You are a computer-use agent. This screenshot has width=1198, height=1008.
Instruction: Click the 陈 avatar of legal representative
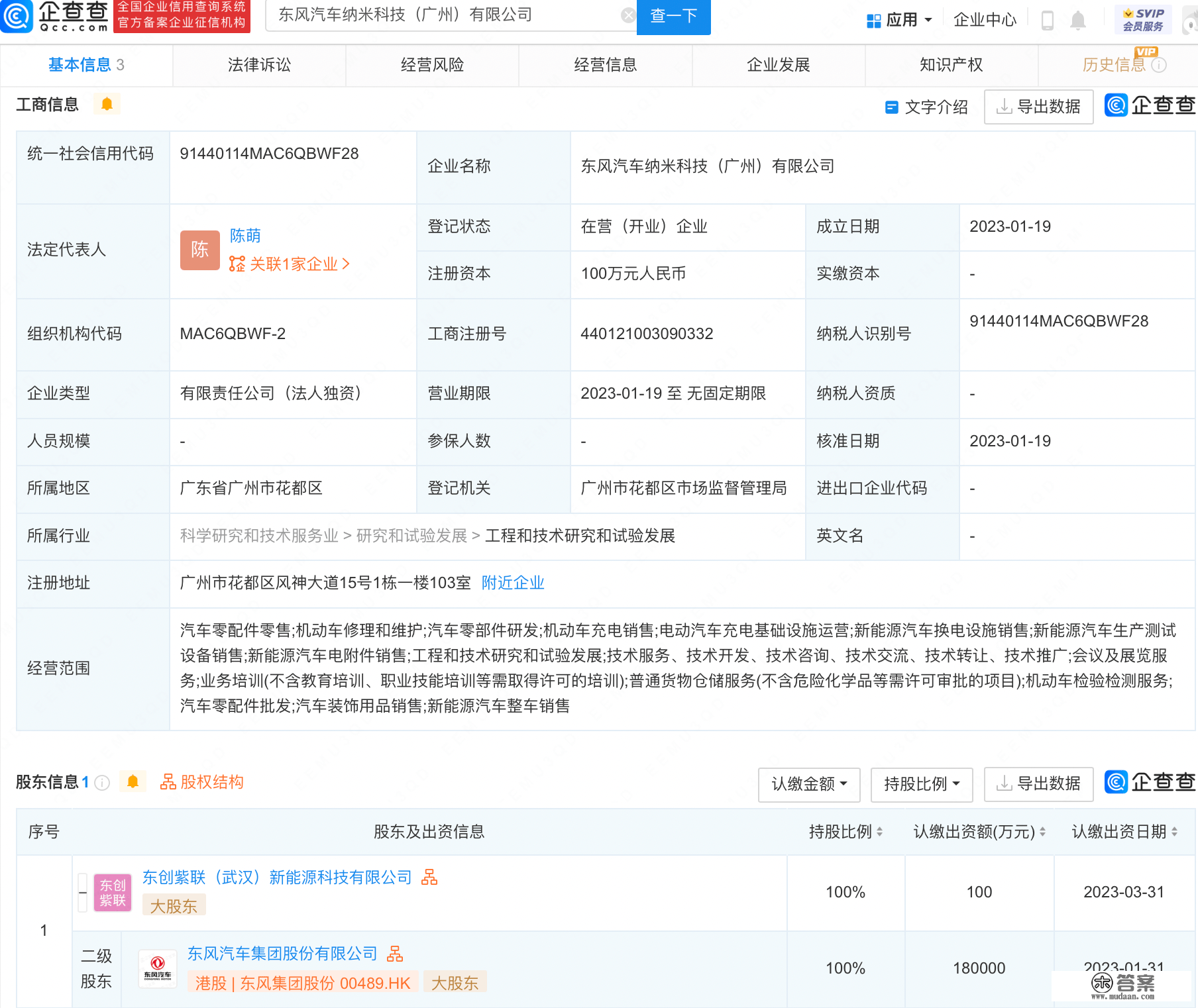click(199, 250)
